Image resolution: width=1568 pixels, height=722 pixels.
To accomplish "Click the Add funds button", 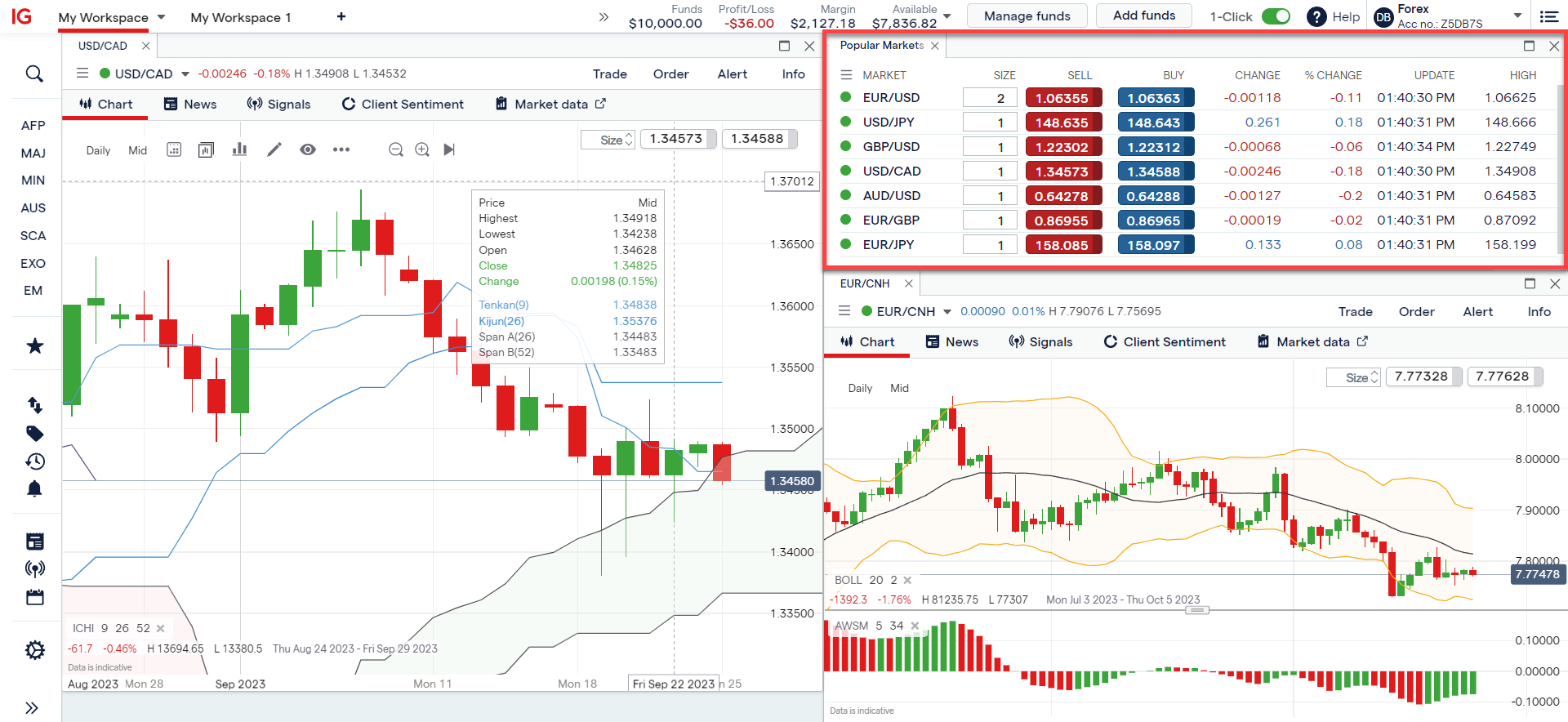I will point(1143,16).
